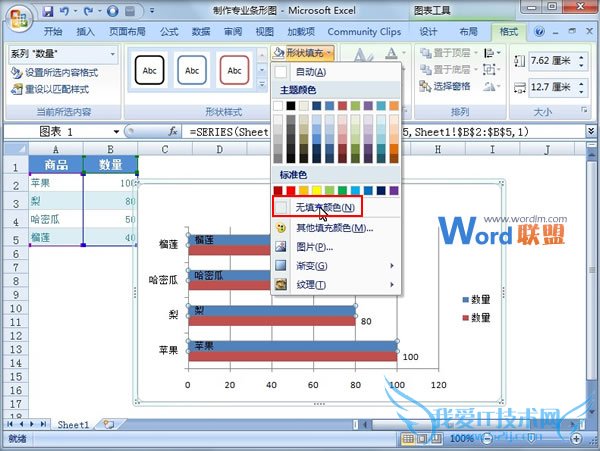Open the Page Layout (页面布局) tab
This screenshot has width=600, height=451.
pos(127,31)
